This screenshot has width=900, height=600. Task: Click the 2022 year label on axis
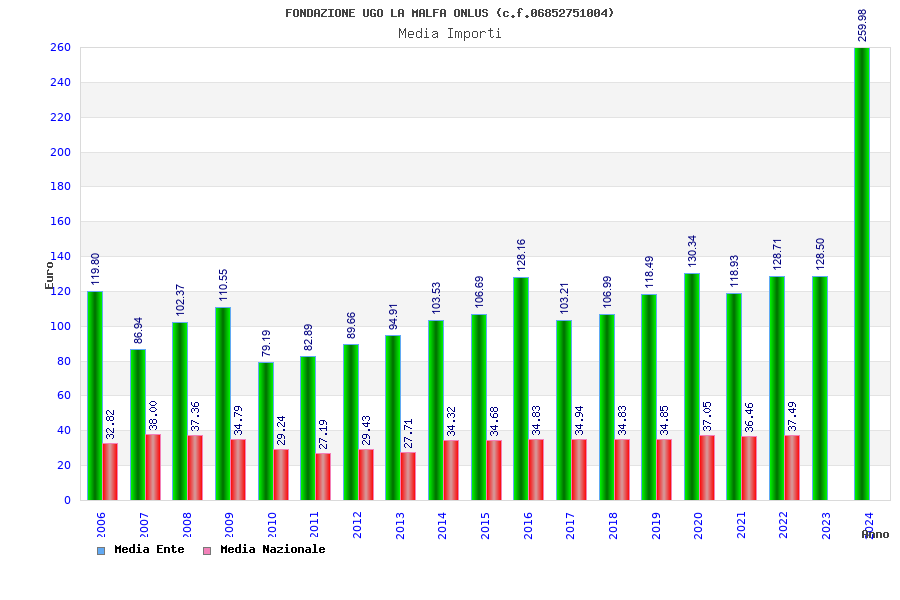tap(783, 525)
